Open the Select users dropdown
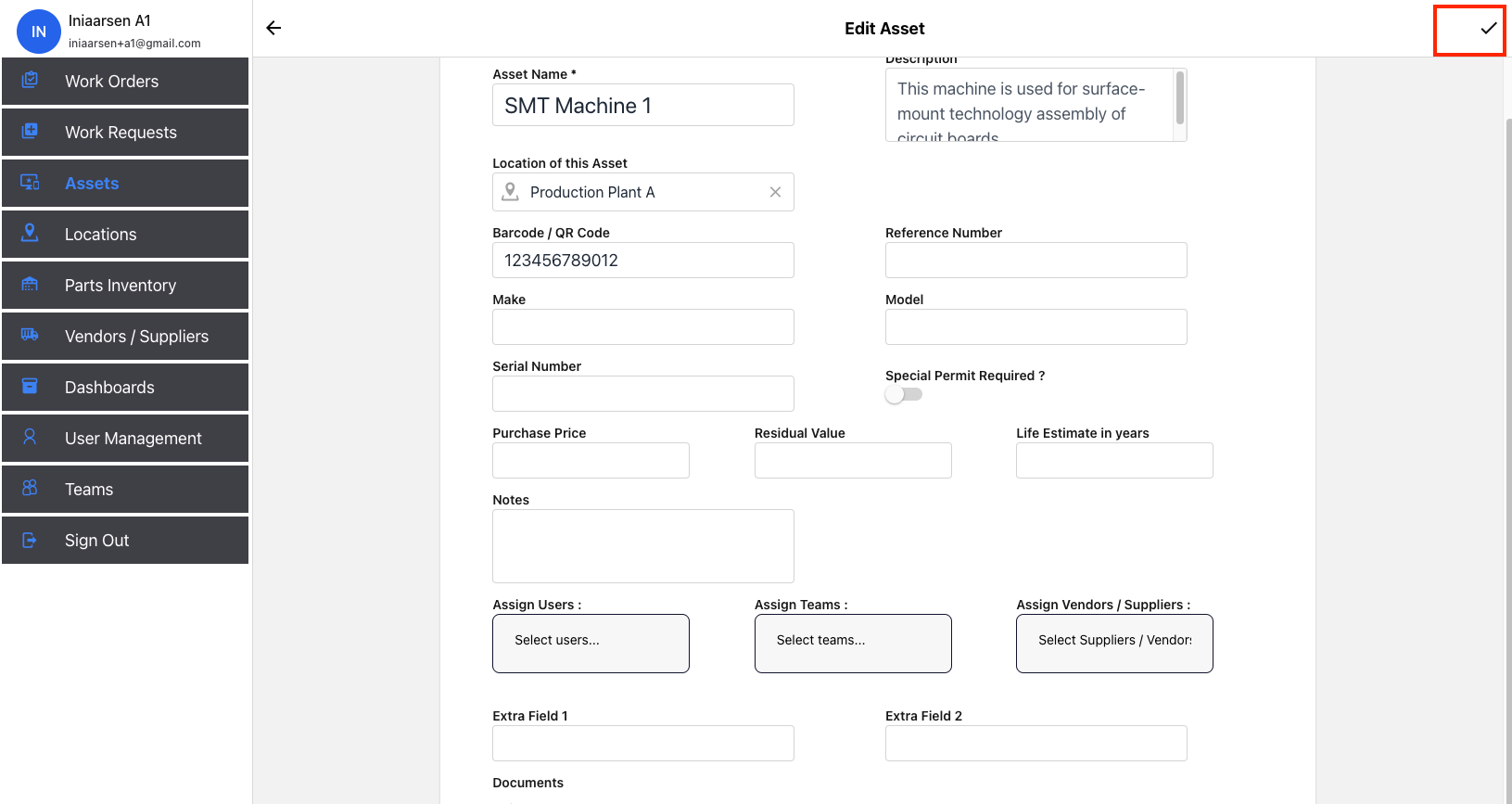This screenshot has height=804, width=1512. tap(591, 644)
